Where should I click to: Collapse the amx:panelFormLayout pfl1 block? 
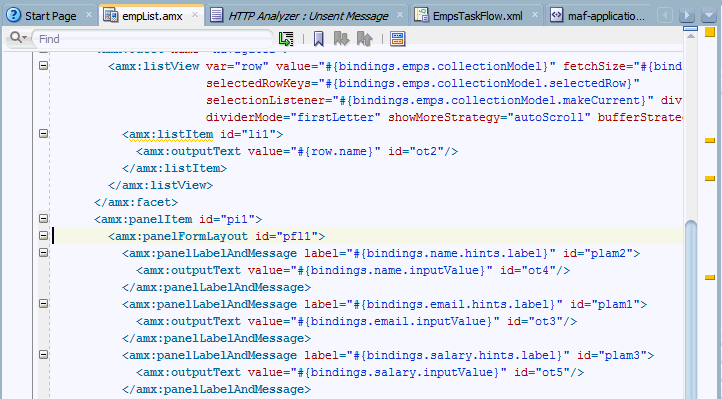pos(43,236)
